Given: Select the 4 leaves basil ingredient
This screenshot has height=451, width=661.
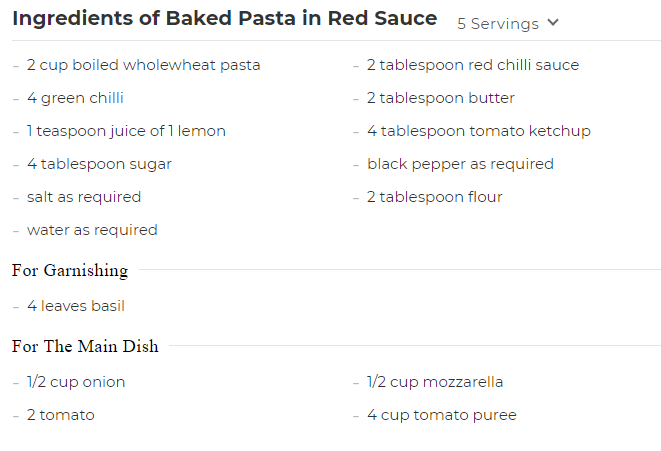Looking at the screenshot, I should coord(75,306).
